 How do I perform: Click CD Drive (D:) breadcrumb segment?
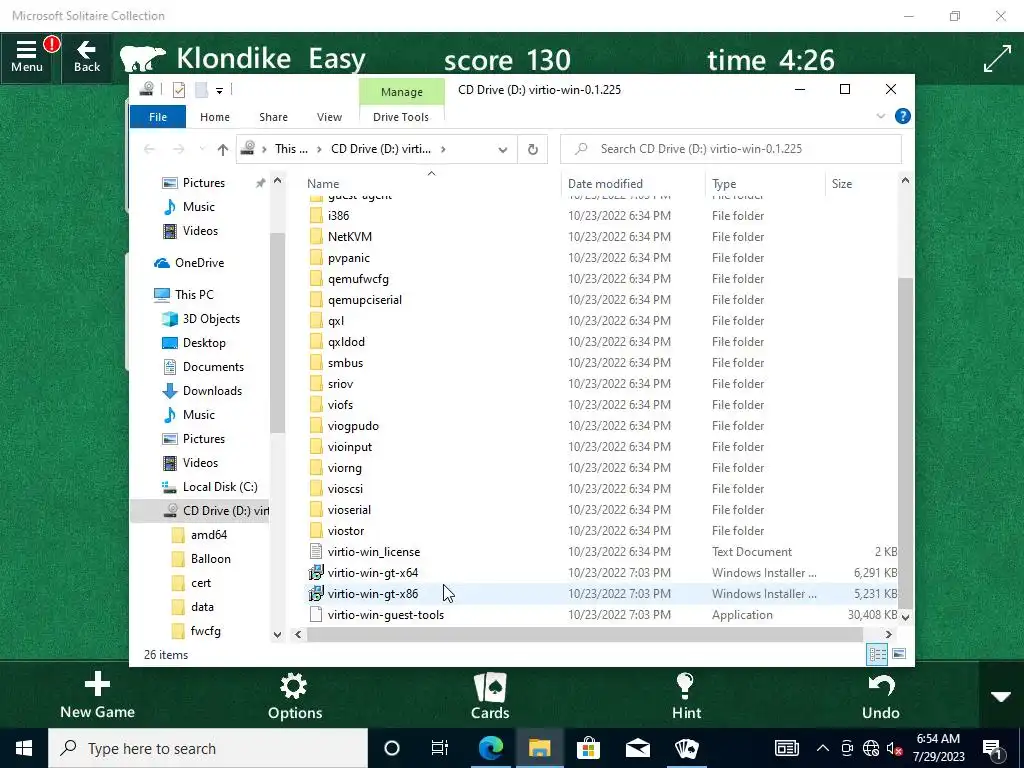pos(381,149)
